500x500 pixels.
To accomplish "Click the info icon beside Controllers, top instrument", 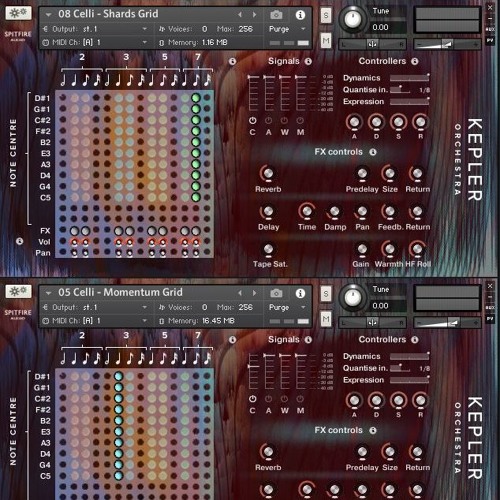I will click(x=415, y=61).
